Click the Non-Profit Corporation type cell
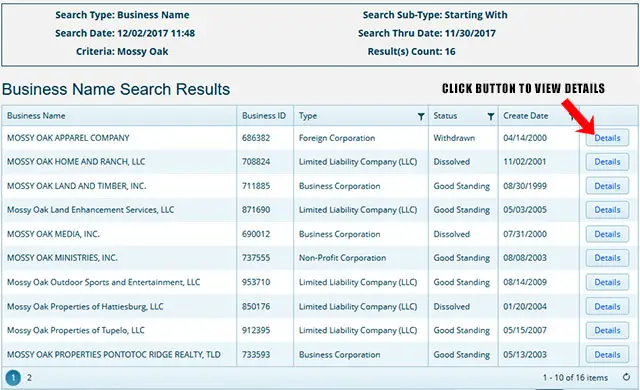This screenshot has width=640, height=390. click(342, 258)
